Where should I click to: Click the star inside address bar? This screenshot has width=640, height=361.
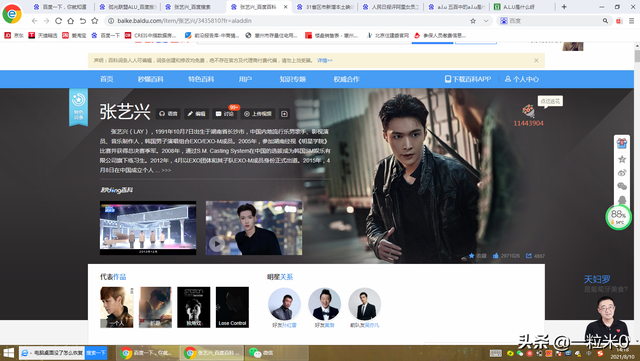click(473, 21)
